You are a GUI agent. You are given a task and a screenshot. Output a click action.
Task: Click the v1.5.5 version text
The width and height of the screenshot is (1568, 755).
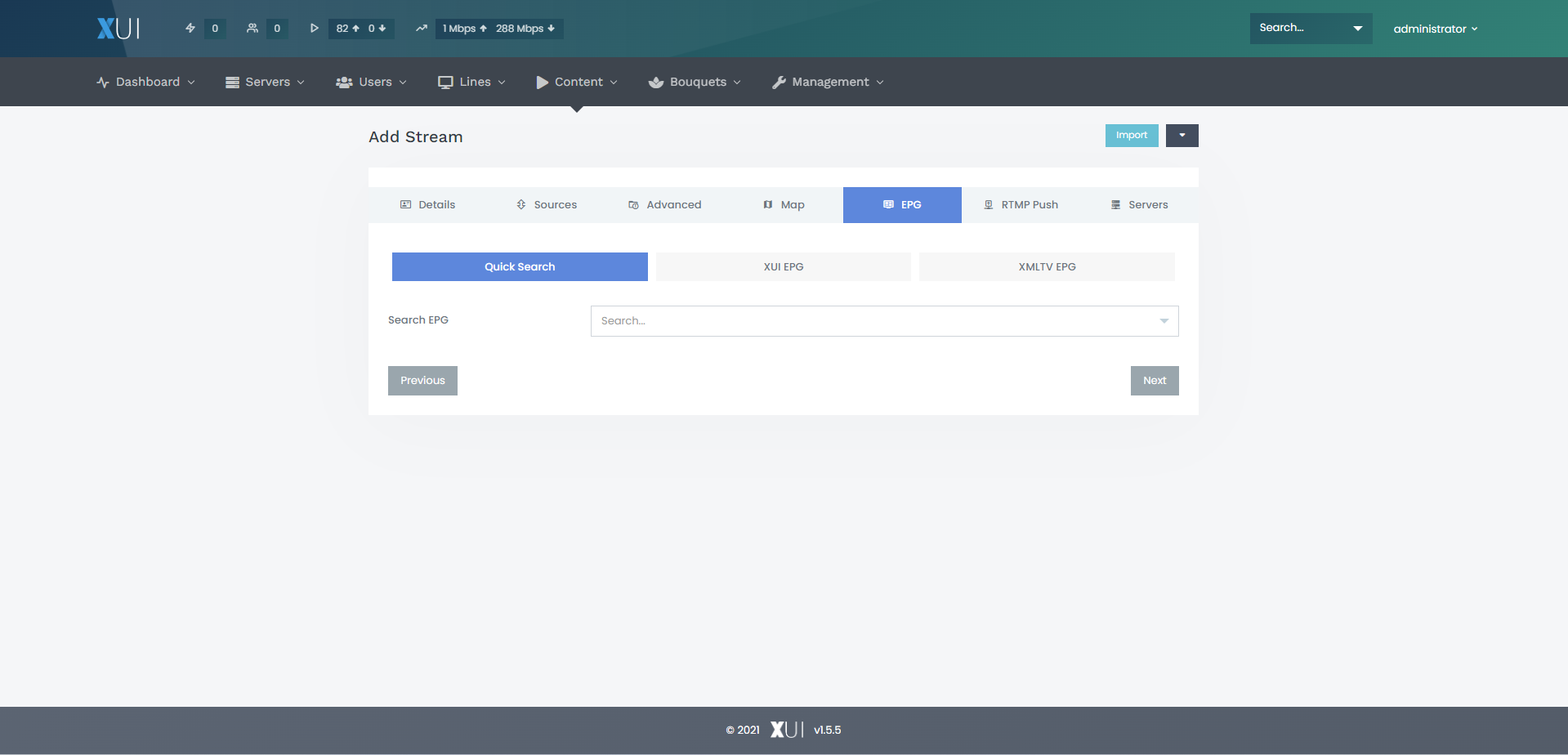[x=827, y=730]
